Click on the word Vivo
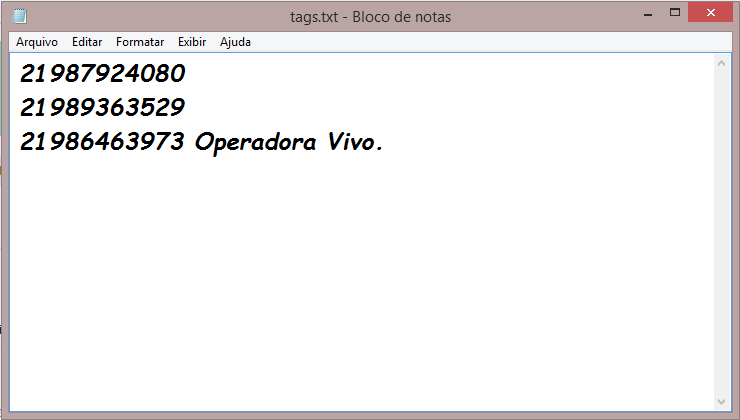The height and width of the screenshot is (420, 740). click(x=354, y=142)
